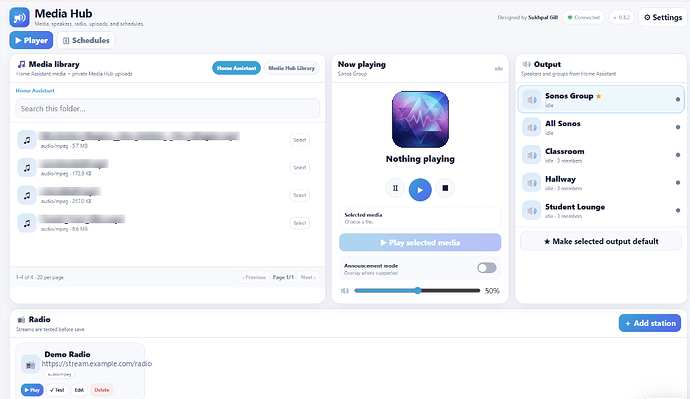This screenshot has height=399, width=690.
Task: Switch to Media Hub Library source
Action: pos(291,68)
